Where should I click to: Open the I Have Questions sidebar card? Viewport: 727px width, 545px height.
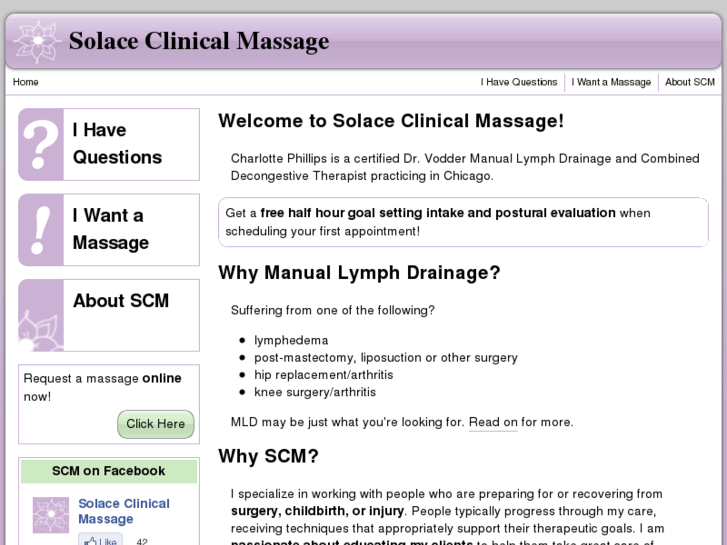(x=109, y=144)
